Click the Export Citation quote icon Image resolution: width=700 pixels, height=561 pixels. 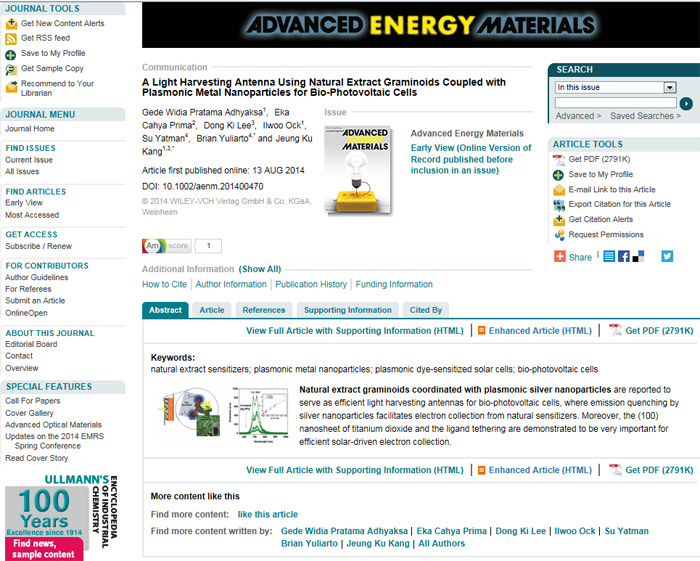(x=560, y=204)
